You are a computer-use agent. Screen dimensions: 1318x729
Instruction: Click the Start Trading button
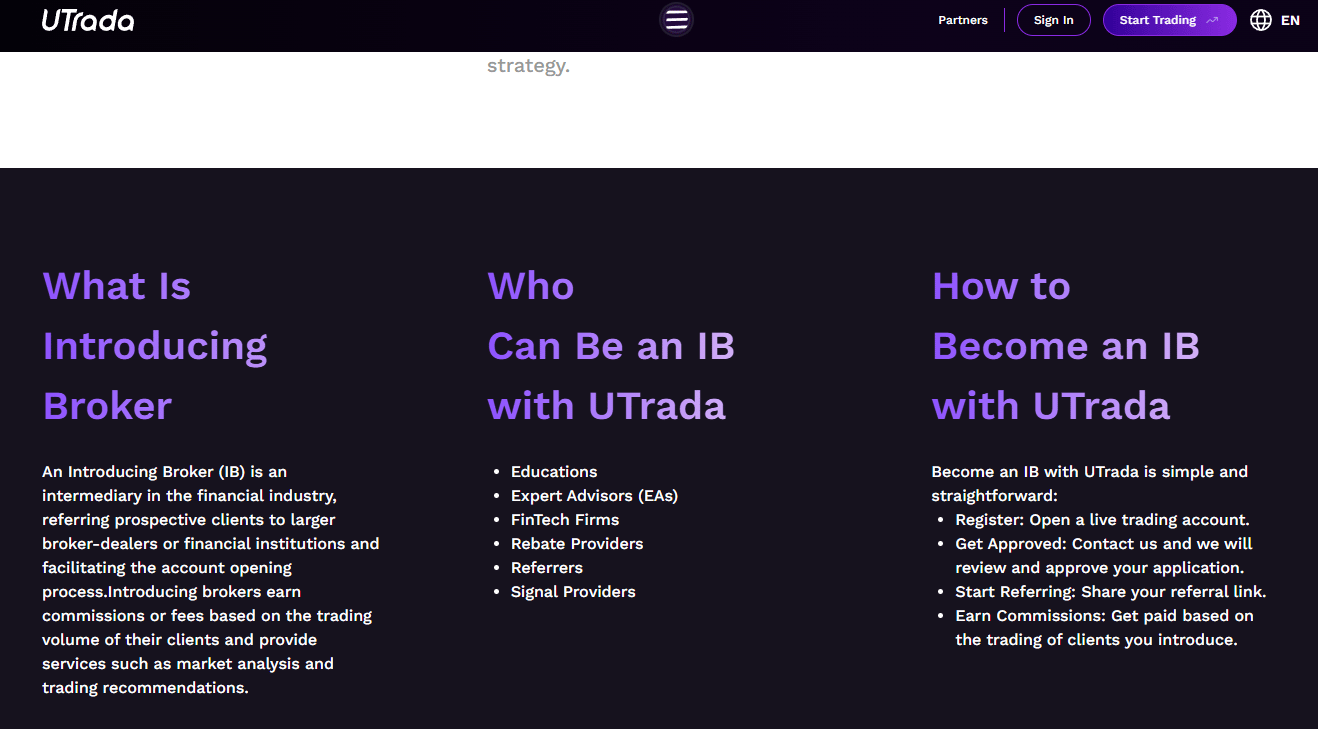tap(1170, 20)
